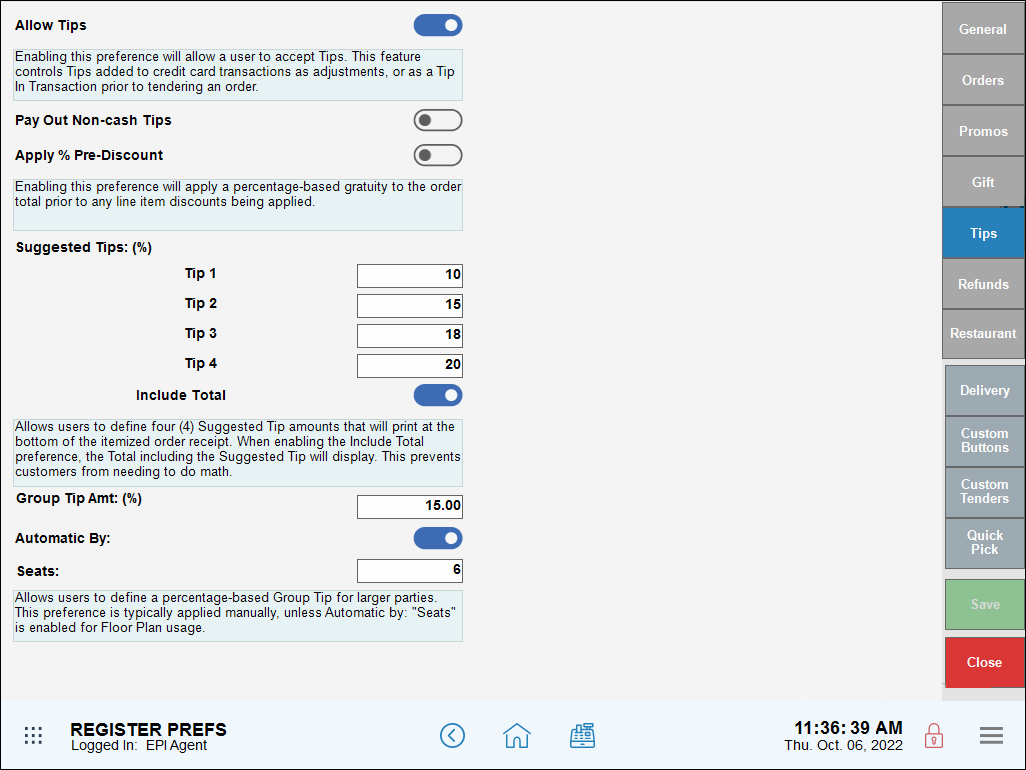Click the Seats number field
This screenshot has width=1026, height=770.
coord(410,570)
